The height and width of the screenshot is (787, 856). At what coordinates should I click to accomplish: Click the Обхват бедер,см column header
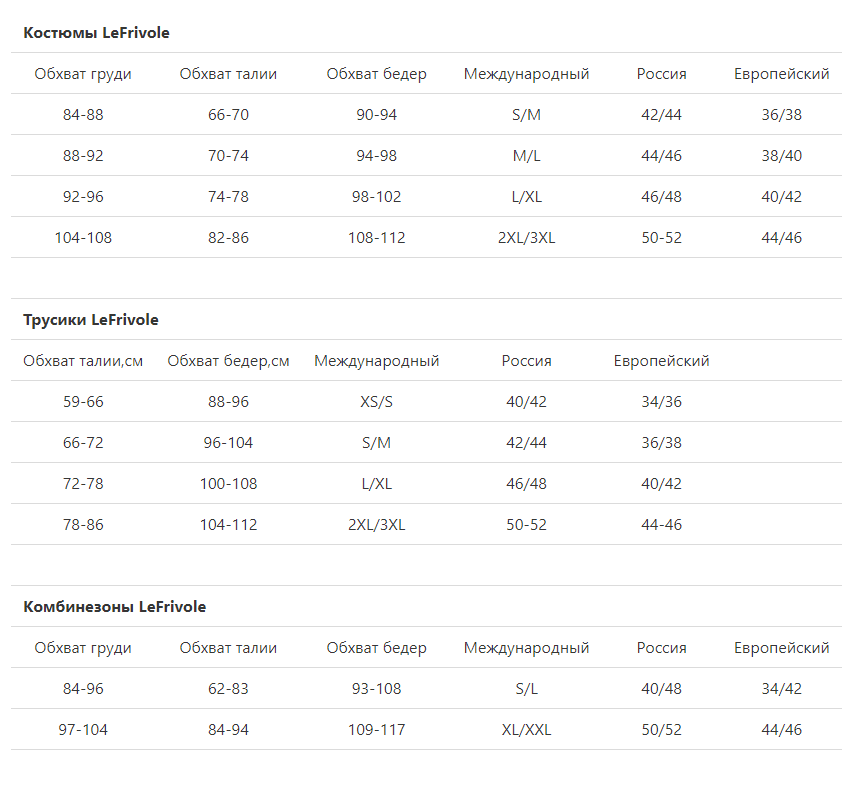(228, 361)
